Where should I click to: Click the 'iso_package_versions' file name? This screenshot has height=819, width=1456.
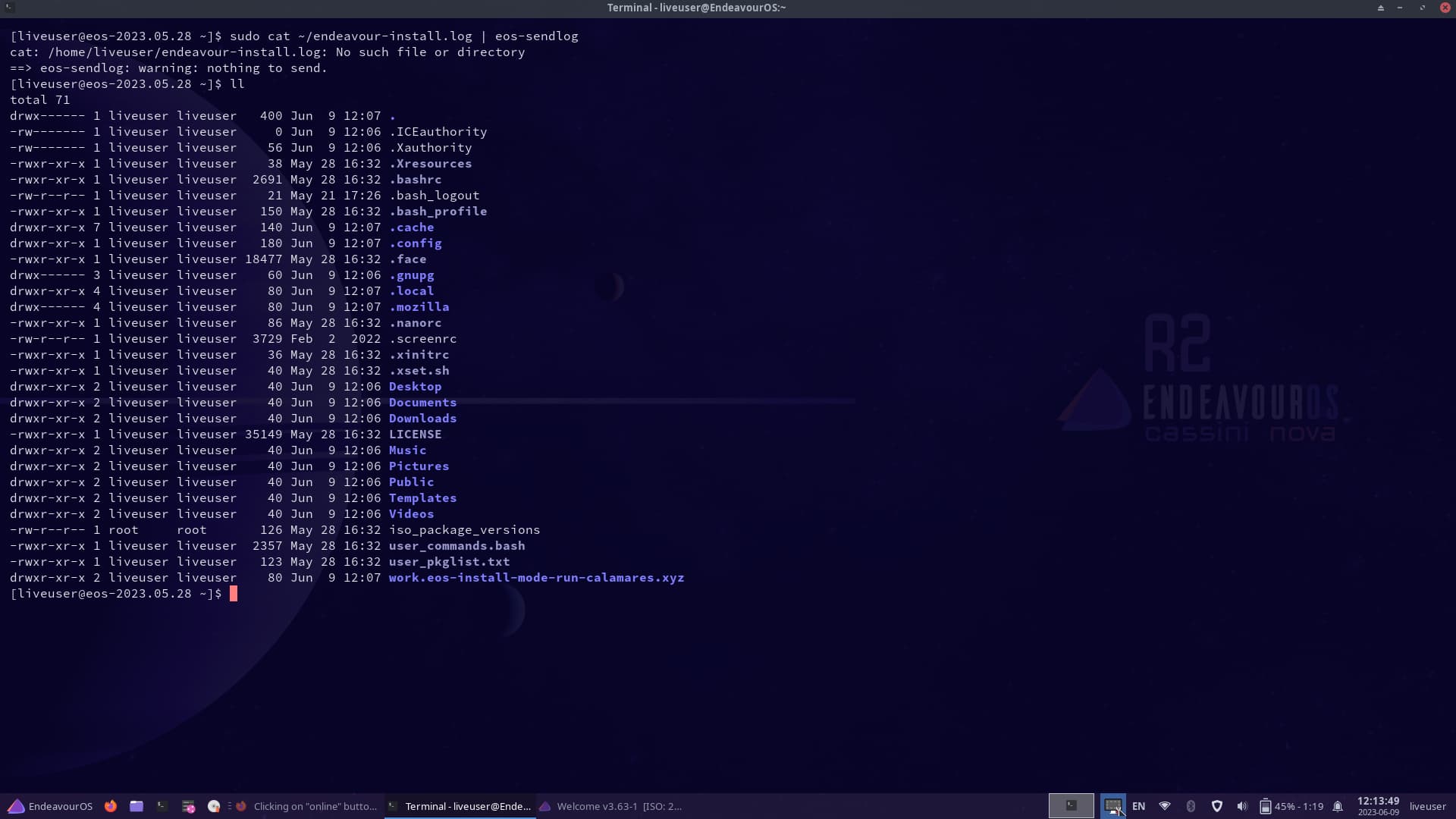click(x=464, y=529)
